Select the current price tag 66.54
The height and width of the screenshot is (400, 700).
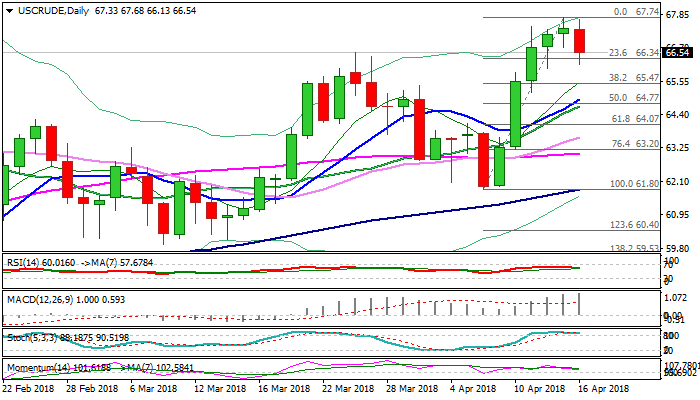click(x=678, y=52)
